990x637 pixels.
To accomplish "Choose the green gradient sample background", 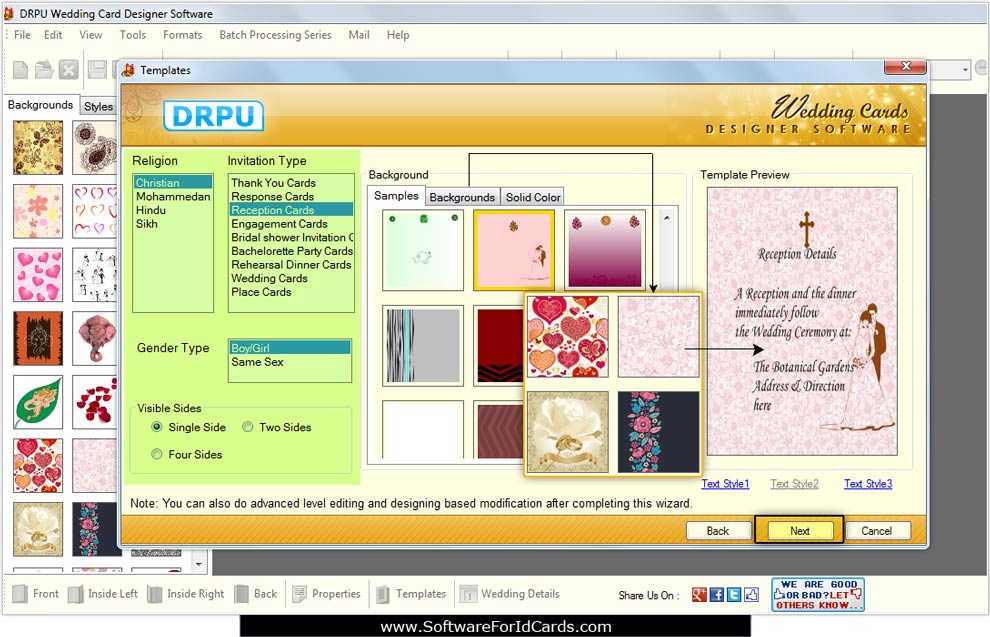I will 423,250.
